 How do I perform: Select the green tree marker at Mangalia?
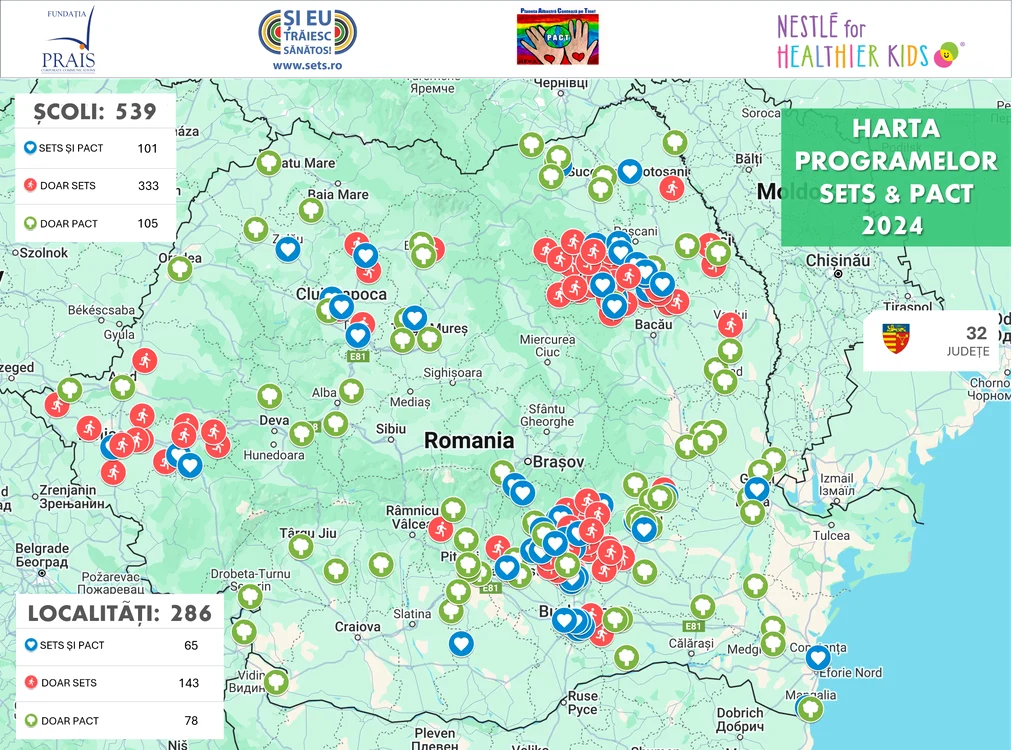(x=811, y=709)
